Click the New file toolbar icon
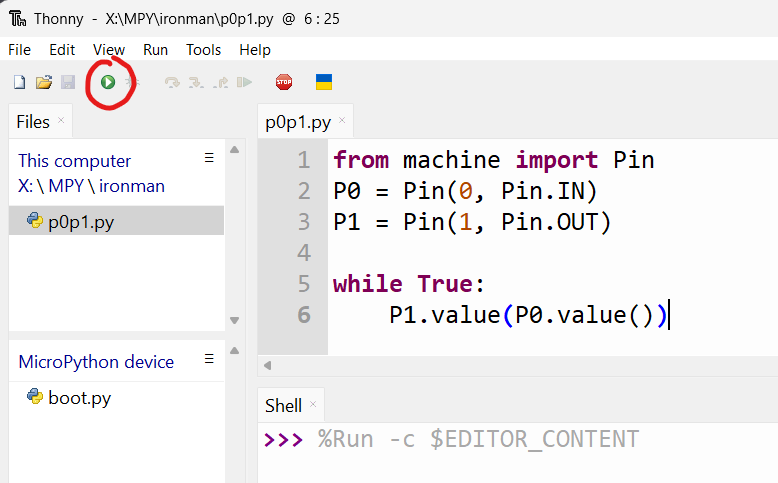778x483 pixels. pyautogui.click(x=19, y=82)
